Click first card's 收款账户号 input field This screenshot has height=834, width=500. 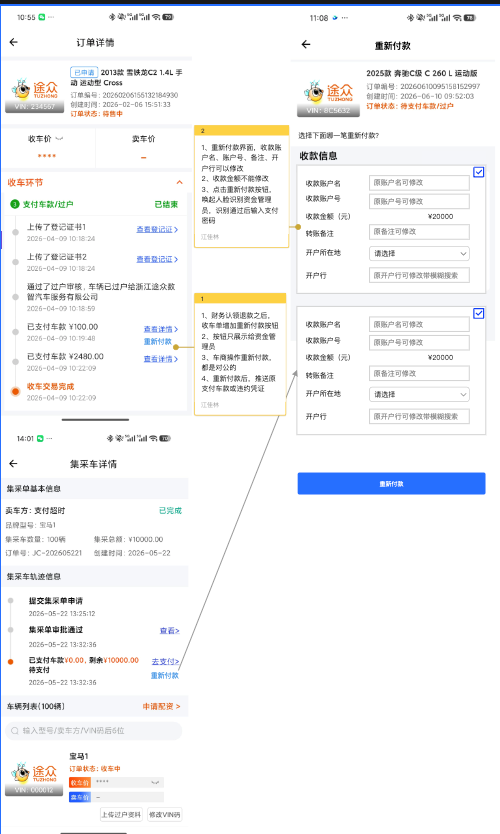click(x=419, y=201)
